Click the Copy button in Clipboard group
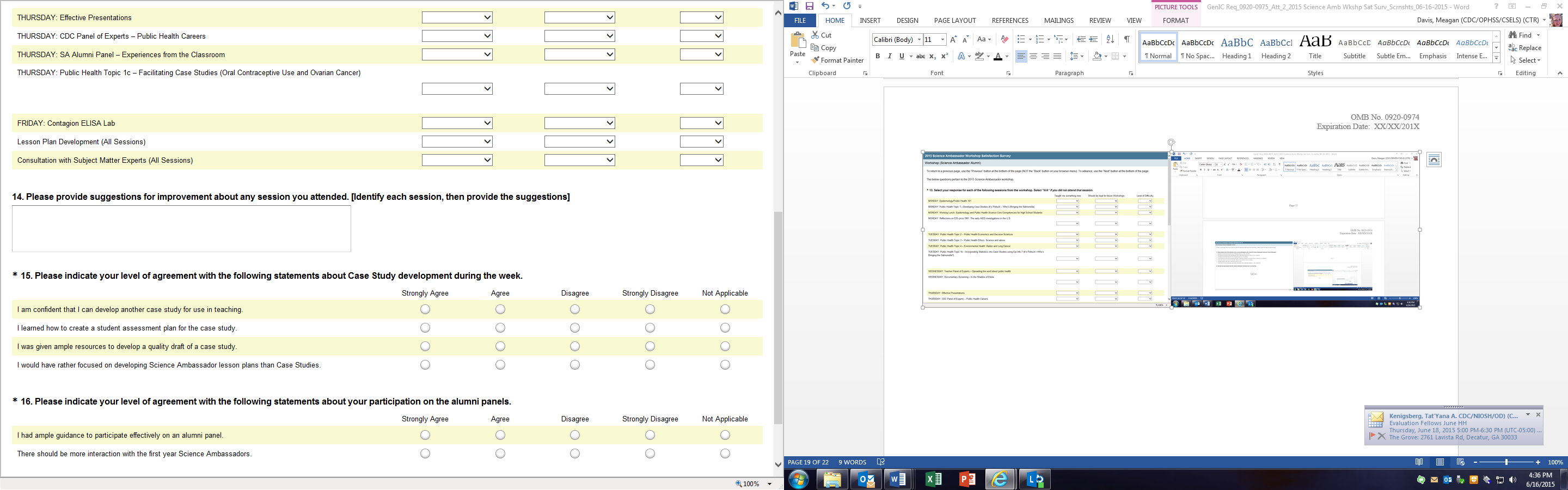The width and height of the screenshot is (1568, 490). (824, 48)
